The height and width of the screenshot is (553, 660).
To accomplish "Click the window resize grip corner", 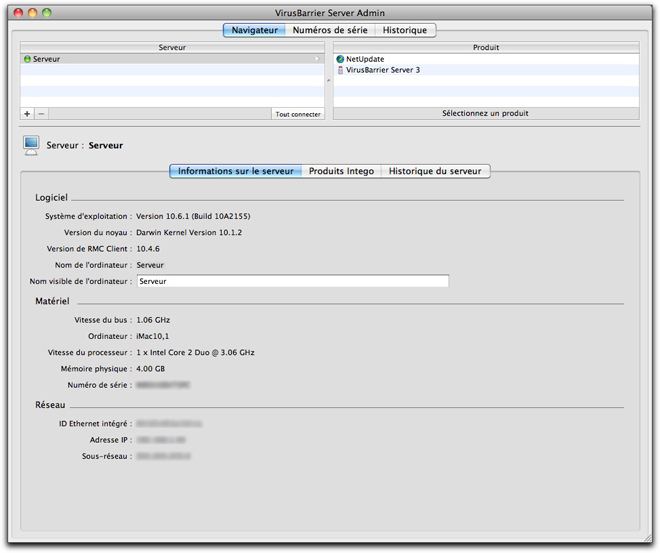I will (647, 538).
